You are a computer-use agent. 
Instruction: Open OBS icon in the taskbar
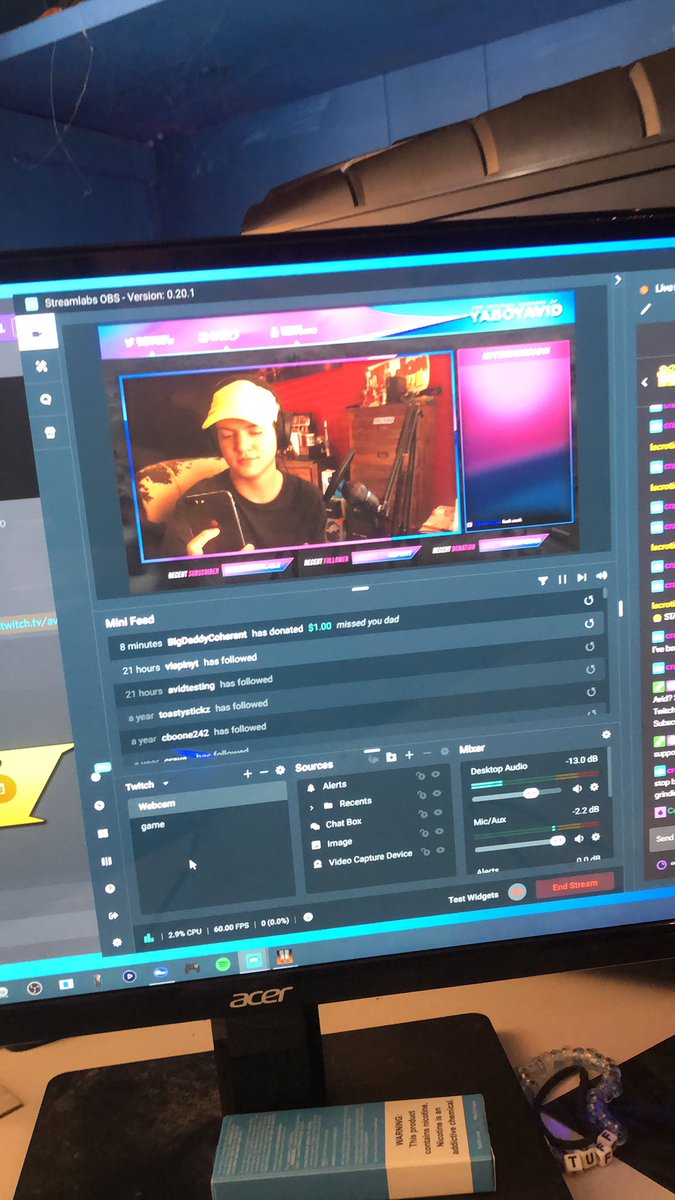coord(33,988)
